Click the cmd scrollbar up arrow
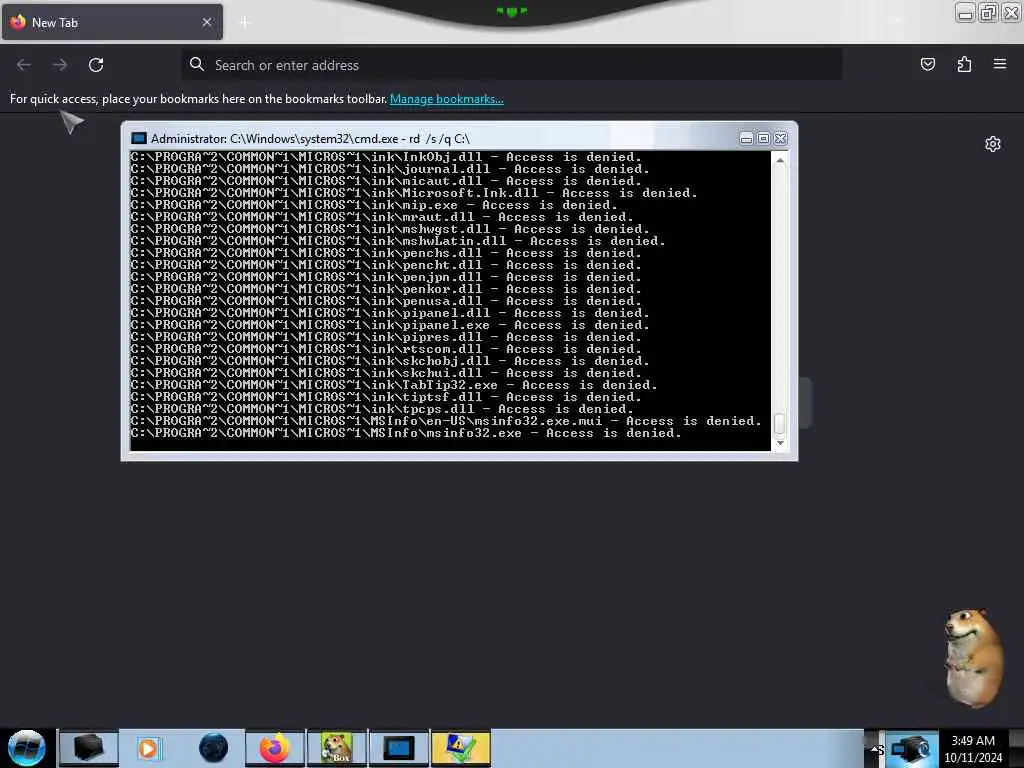This screenshot has width=1024, height=768. (780, 161)
